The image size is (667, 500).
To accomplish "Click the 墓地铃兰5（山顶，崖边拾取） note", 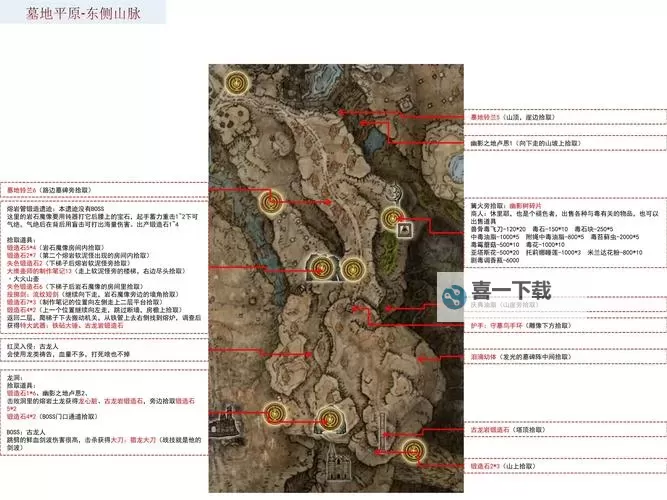I will pyautogui.click(x=513, y=117).
